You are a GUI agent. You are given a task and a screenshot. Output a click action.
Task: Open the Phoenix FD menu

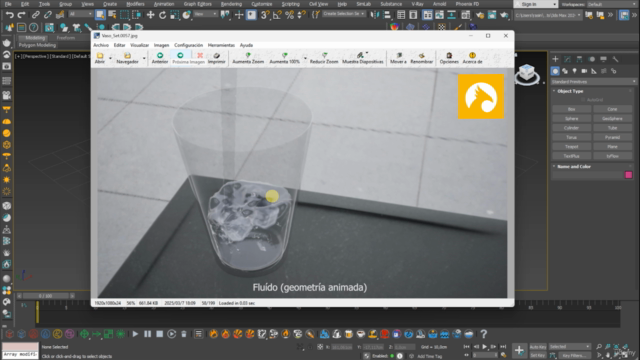(467, 4)
